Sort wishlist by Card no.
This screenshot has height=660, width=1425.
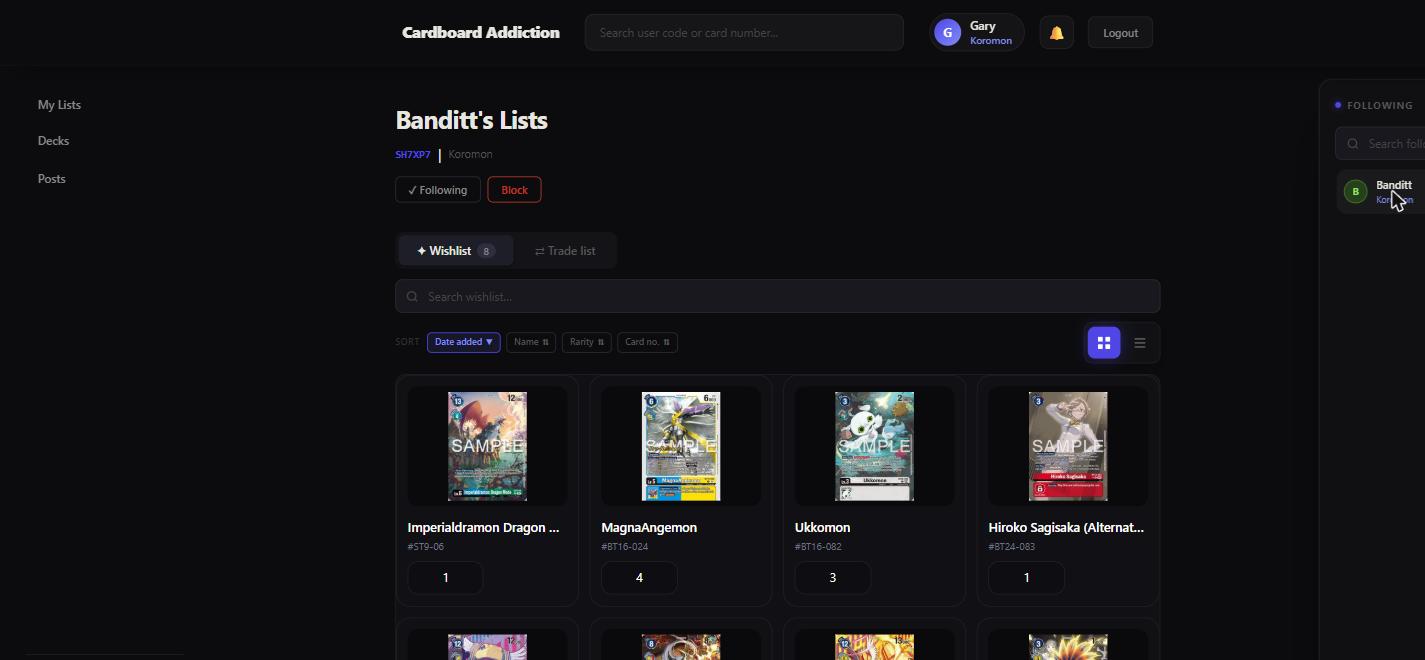coord(647,342)
